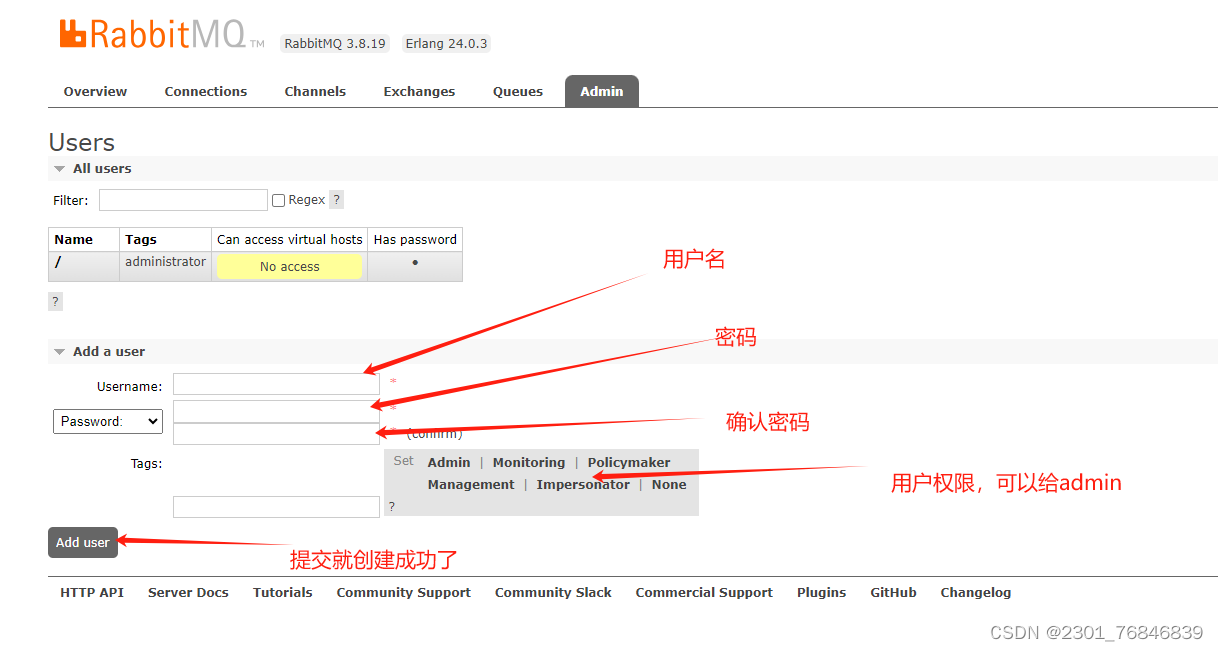Viewport: 1218px width, 651px height.
Task: Set the Impersonator tag
Action: coord(583,484)
